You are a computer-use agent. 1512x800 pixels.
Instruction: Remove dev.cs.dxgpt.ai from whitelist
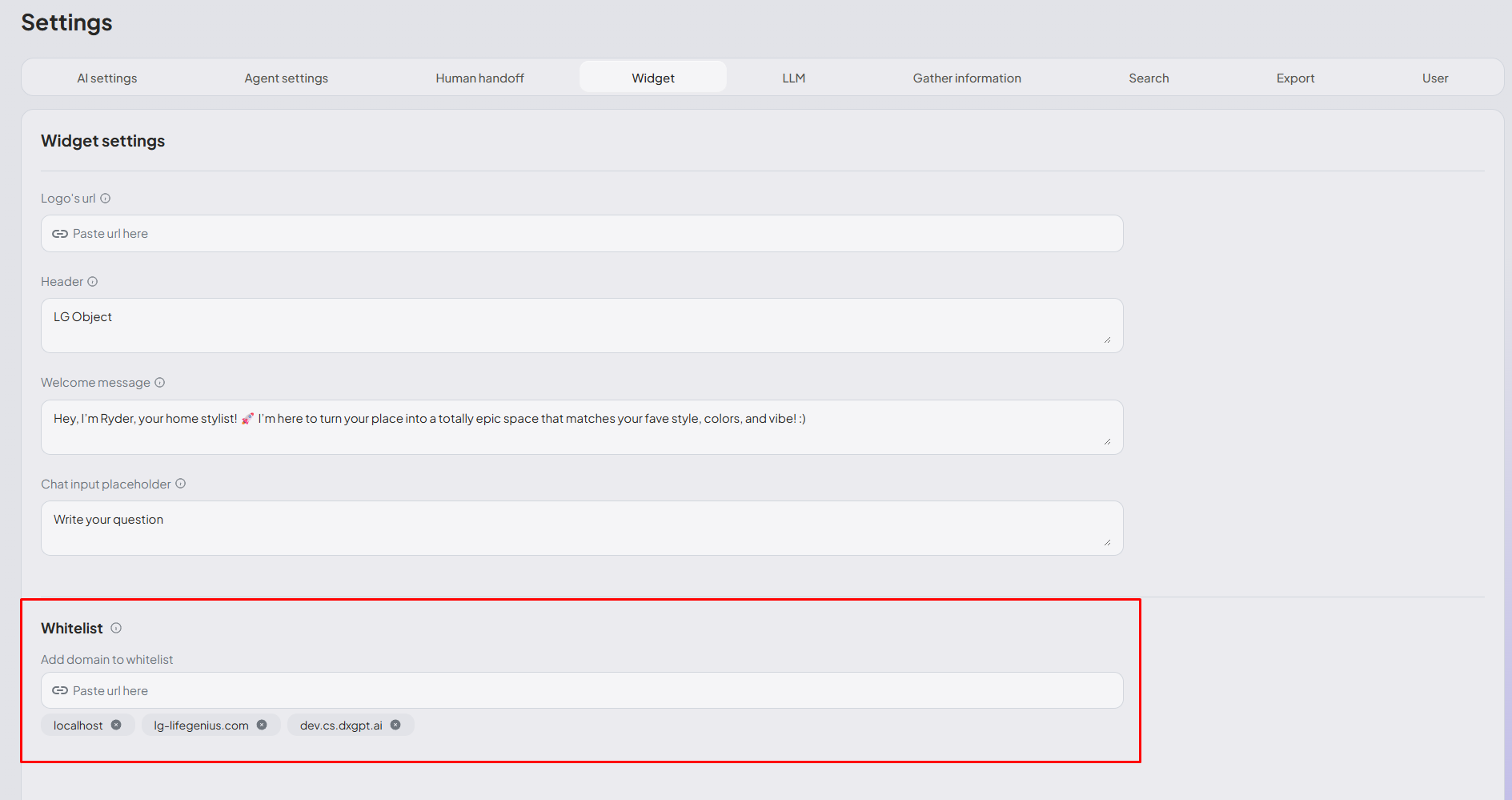pos(395,725)
